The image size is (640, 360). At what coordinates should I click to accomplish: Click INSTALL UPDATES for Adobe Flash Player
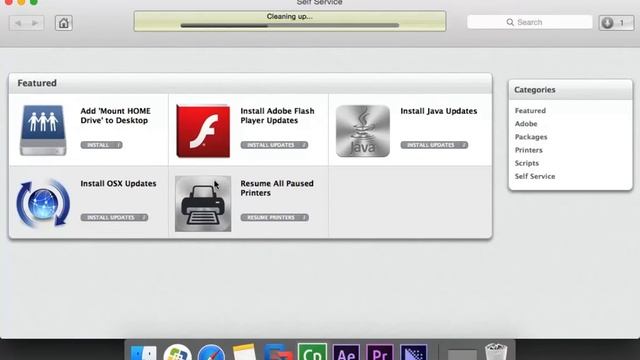[274, 145]
